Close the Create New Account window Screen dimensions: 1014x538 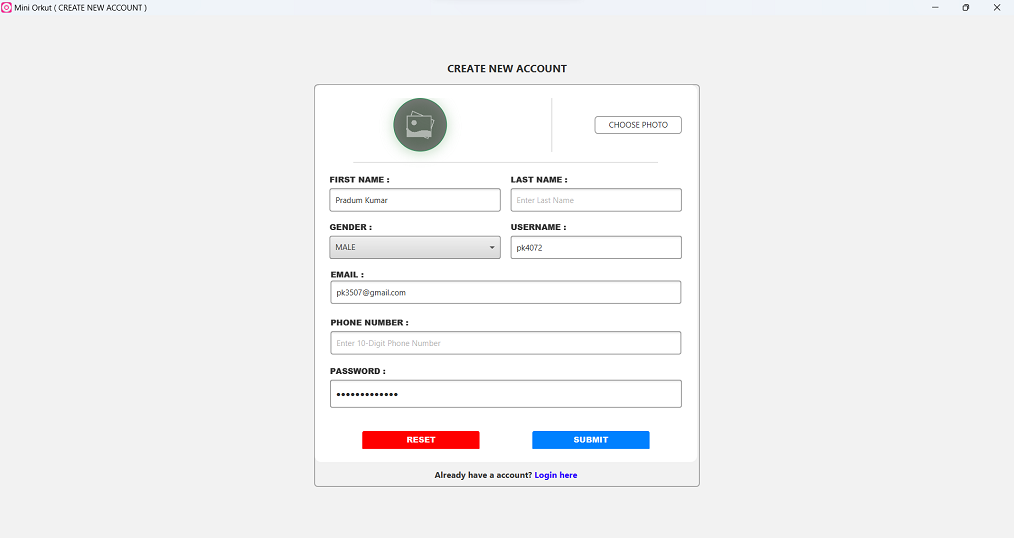point(997,8)
